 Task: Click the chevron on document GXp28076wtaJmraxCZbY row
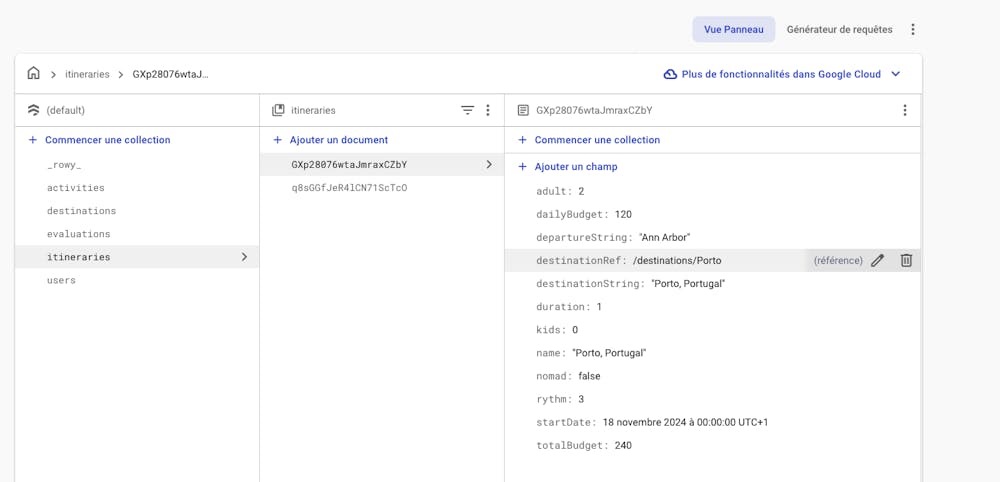tap(489, 164)
